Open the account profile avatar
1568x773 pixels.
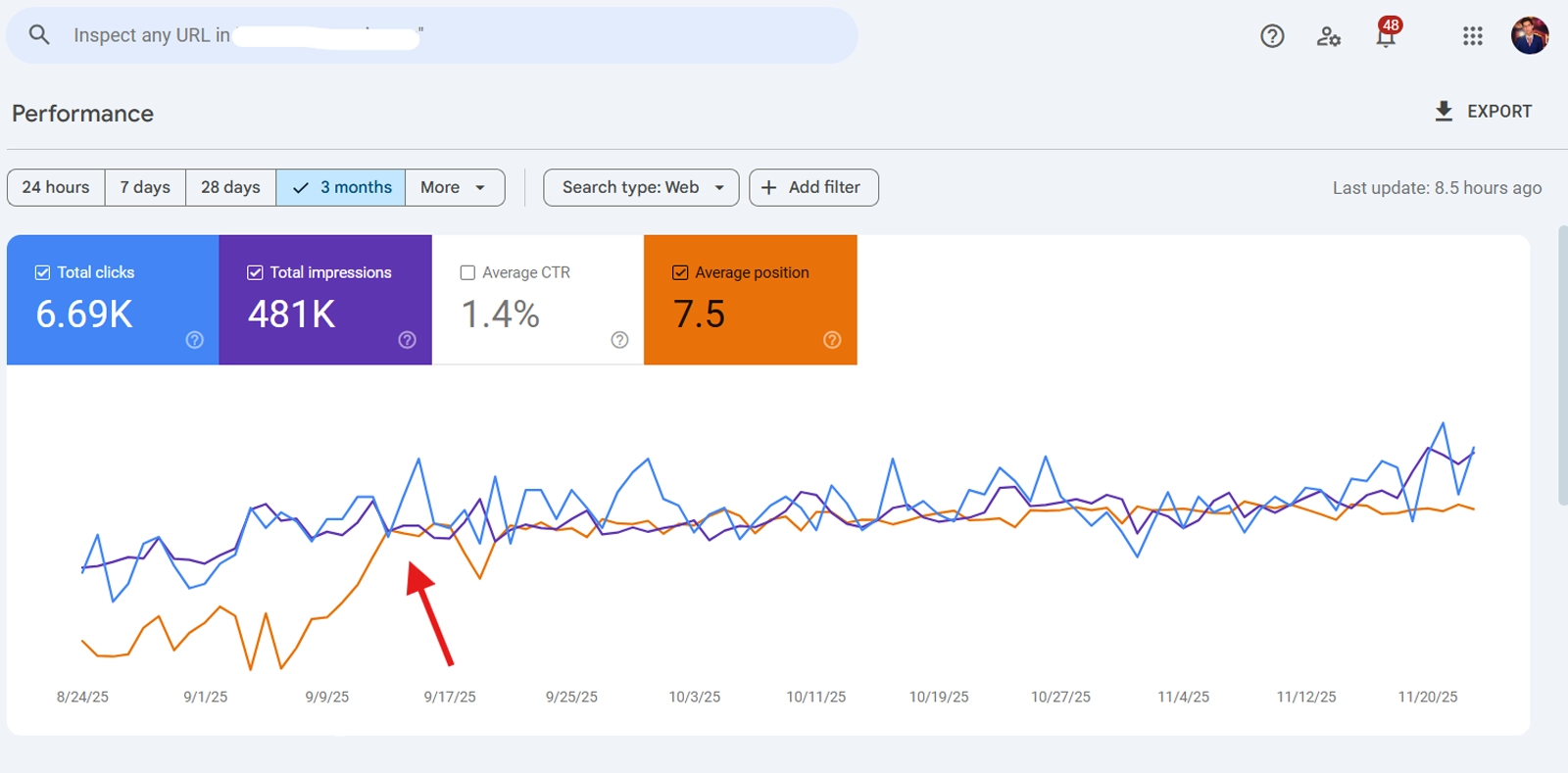click(1529, 35)
